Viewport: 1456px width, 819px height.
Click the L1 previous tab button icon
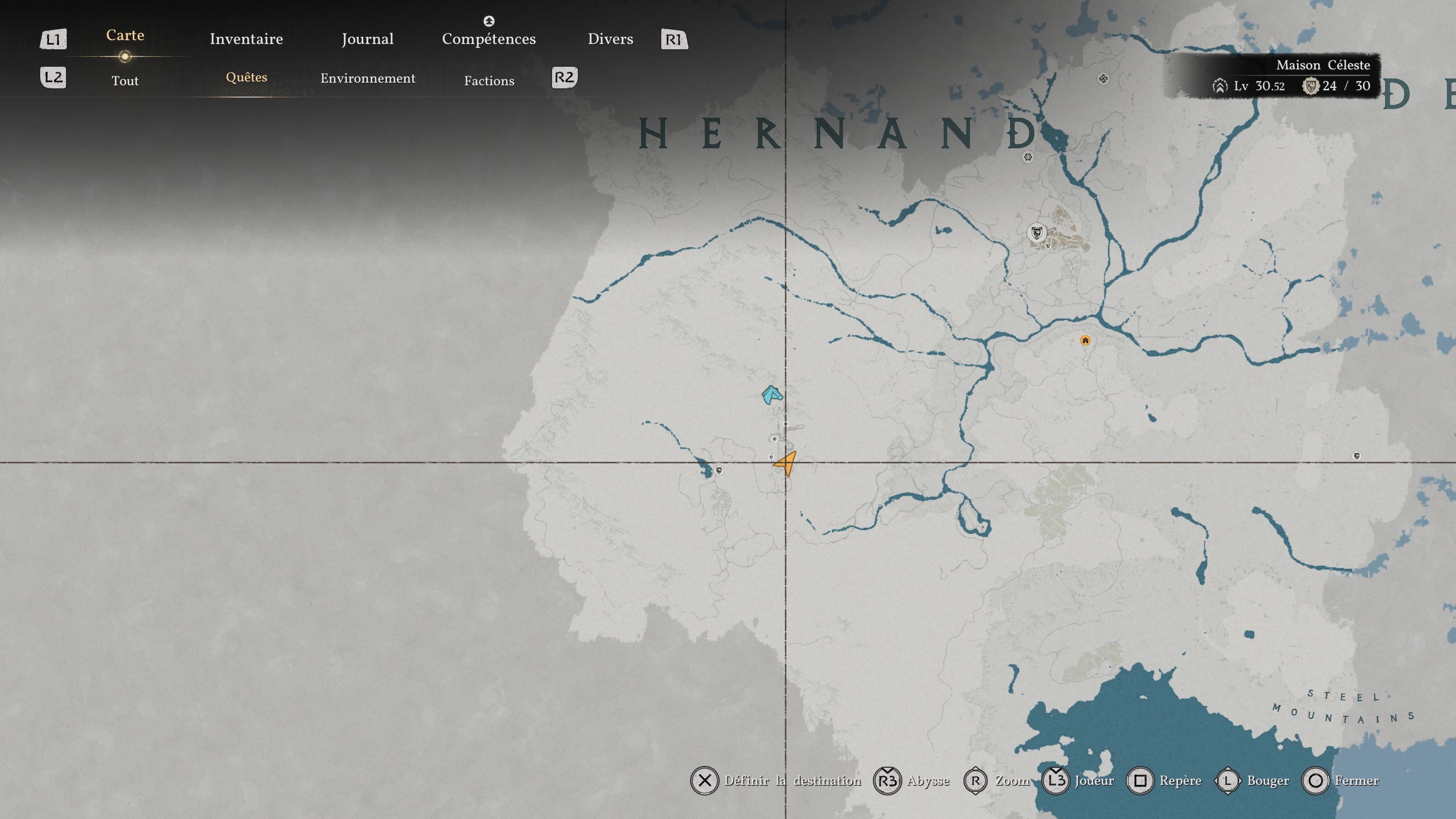53,39
